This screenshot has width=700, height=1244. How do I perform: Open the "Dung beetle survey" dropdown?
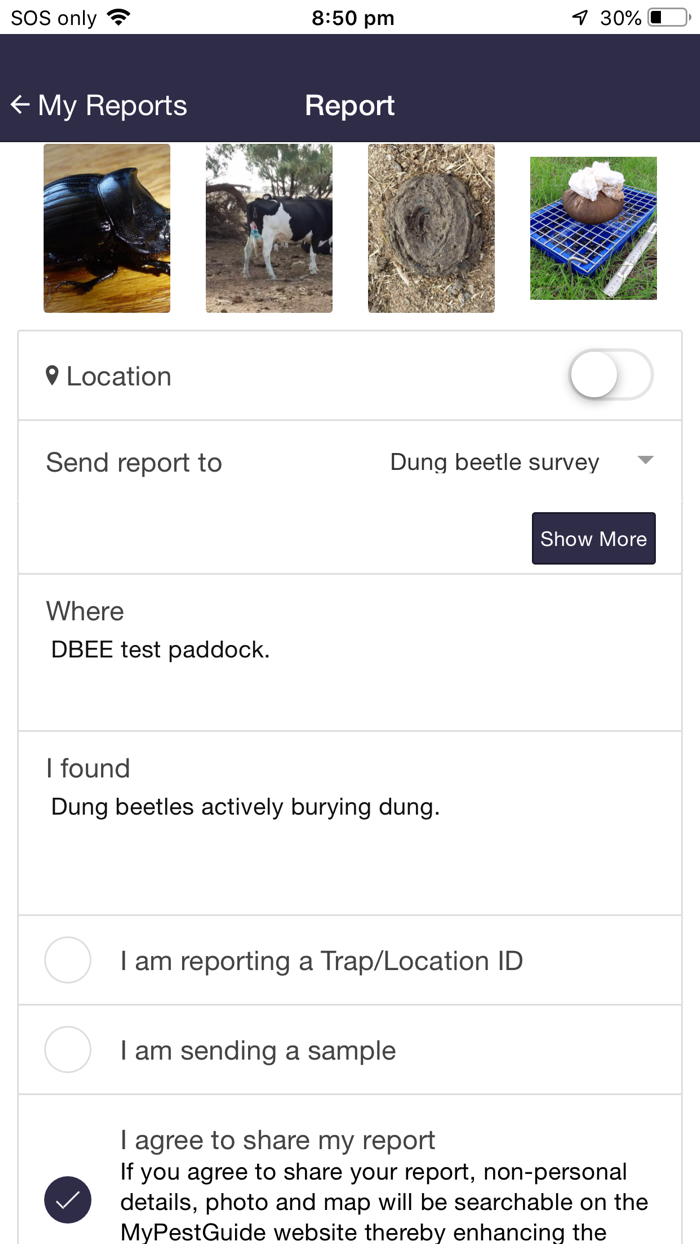(495, 462)
